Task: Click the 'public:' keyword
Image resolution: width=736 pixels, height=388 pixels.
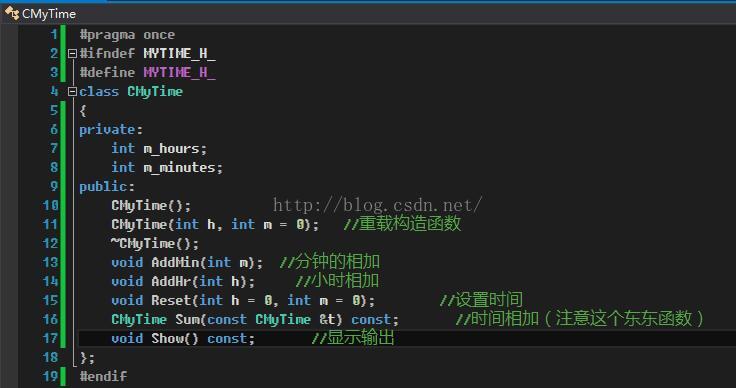Action: [x=107, y=187]
